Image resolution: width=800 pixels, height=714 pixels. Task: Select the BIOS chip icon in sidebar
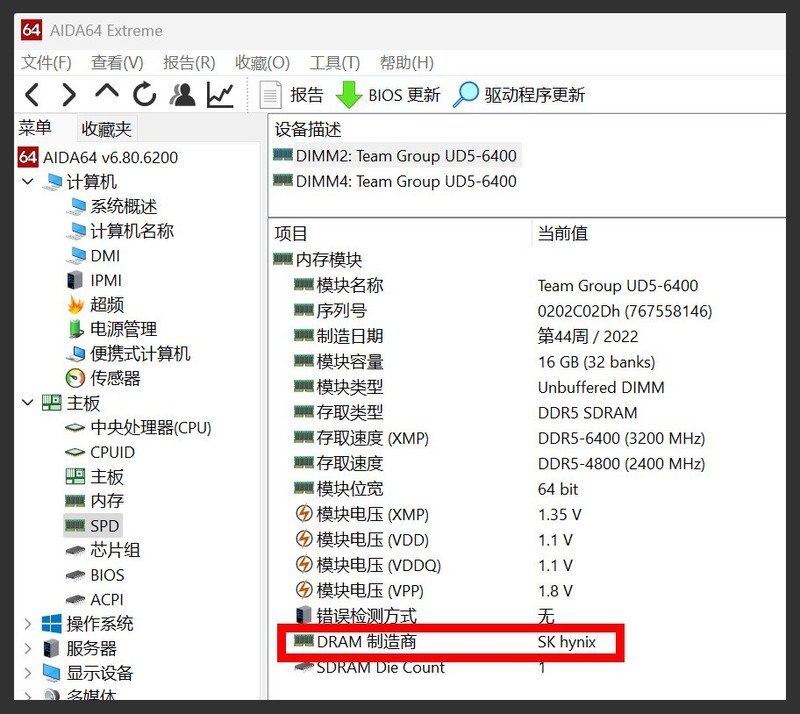tap(73, 574)
